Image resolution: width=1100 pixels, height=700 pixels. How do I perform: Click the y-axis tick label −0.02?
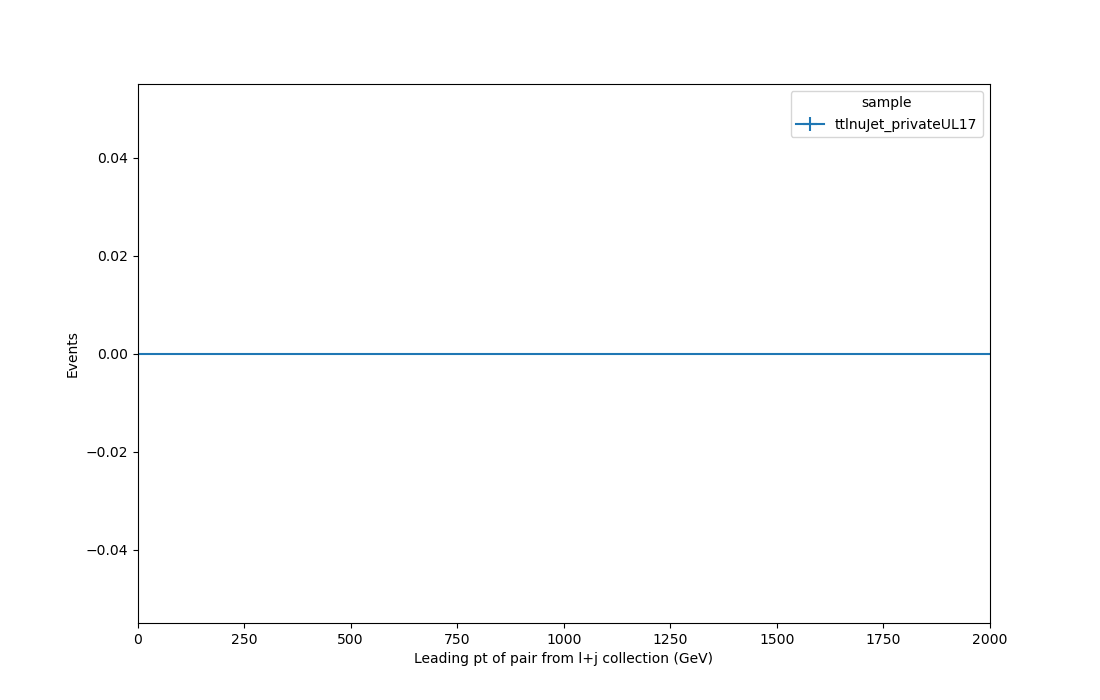(107, 452)
